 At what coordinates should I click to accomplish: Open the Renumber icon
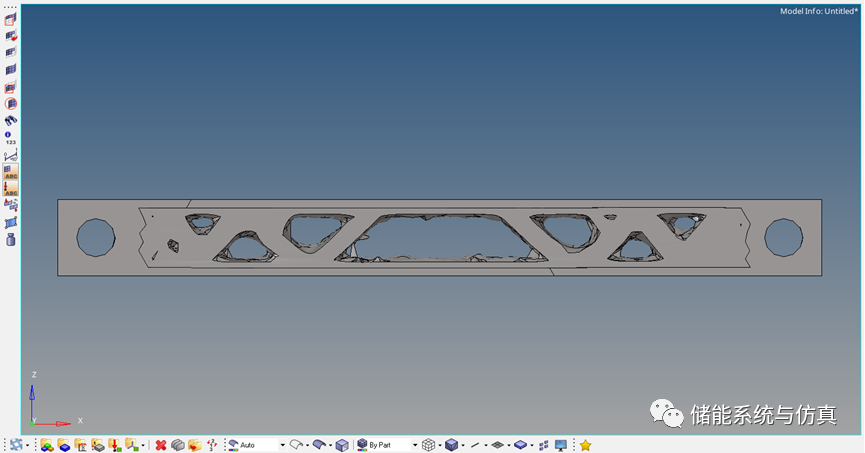[211, 445]
